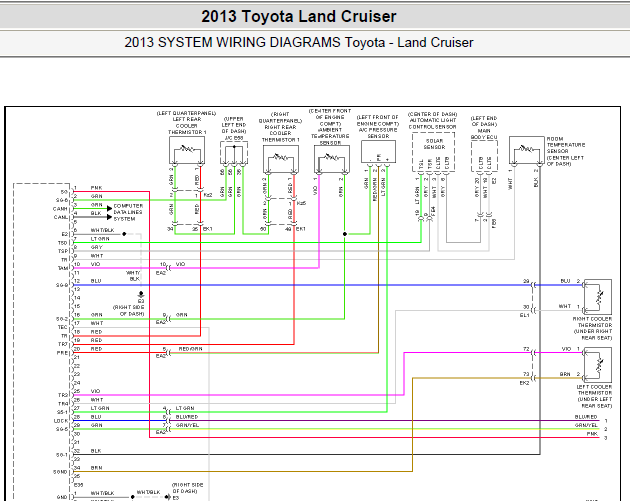Click 'WHT/BLK' wire label at pin 6
Viewport: 630px width, 501px height.
102,230
